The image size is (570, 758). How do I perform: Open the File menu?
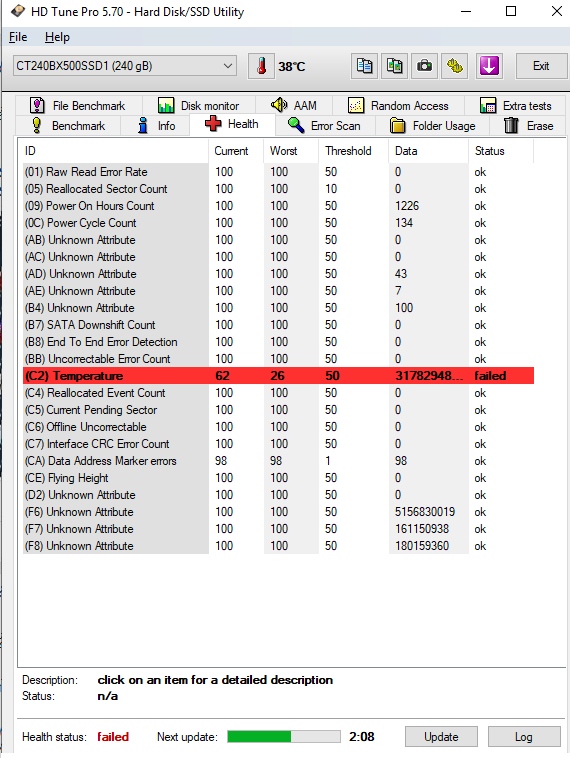click(x=18, y=37)
